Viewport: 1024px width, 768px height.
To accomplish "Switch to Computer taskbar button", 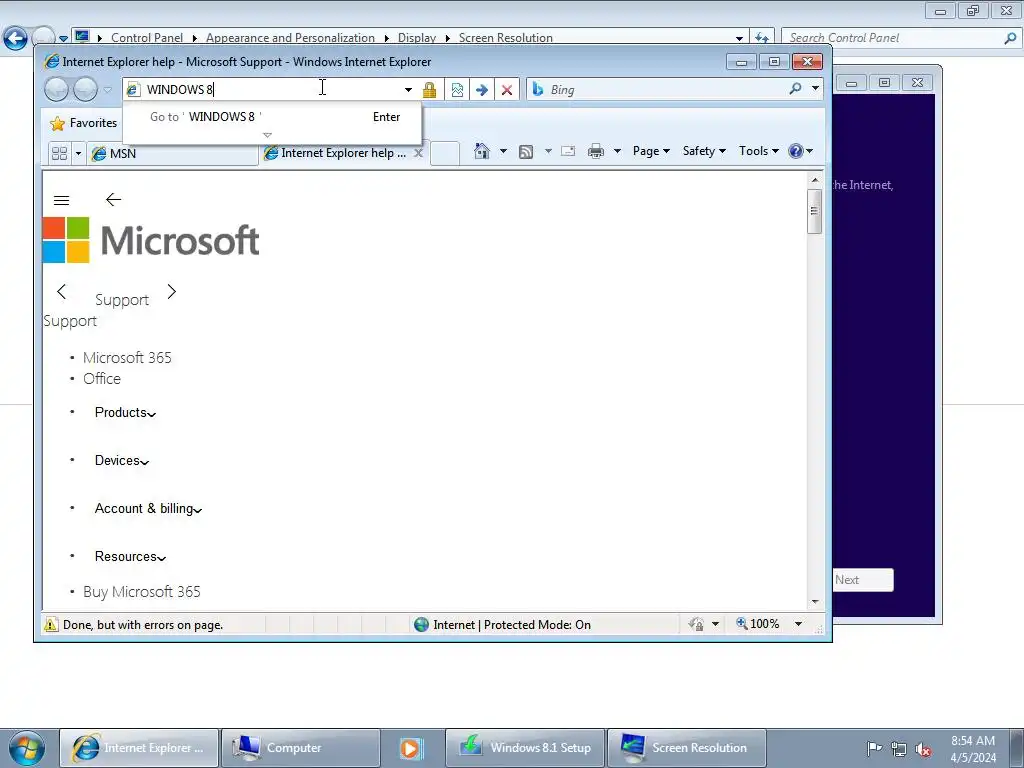I will (x=300, y=748).
